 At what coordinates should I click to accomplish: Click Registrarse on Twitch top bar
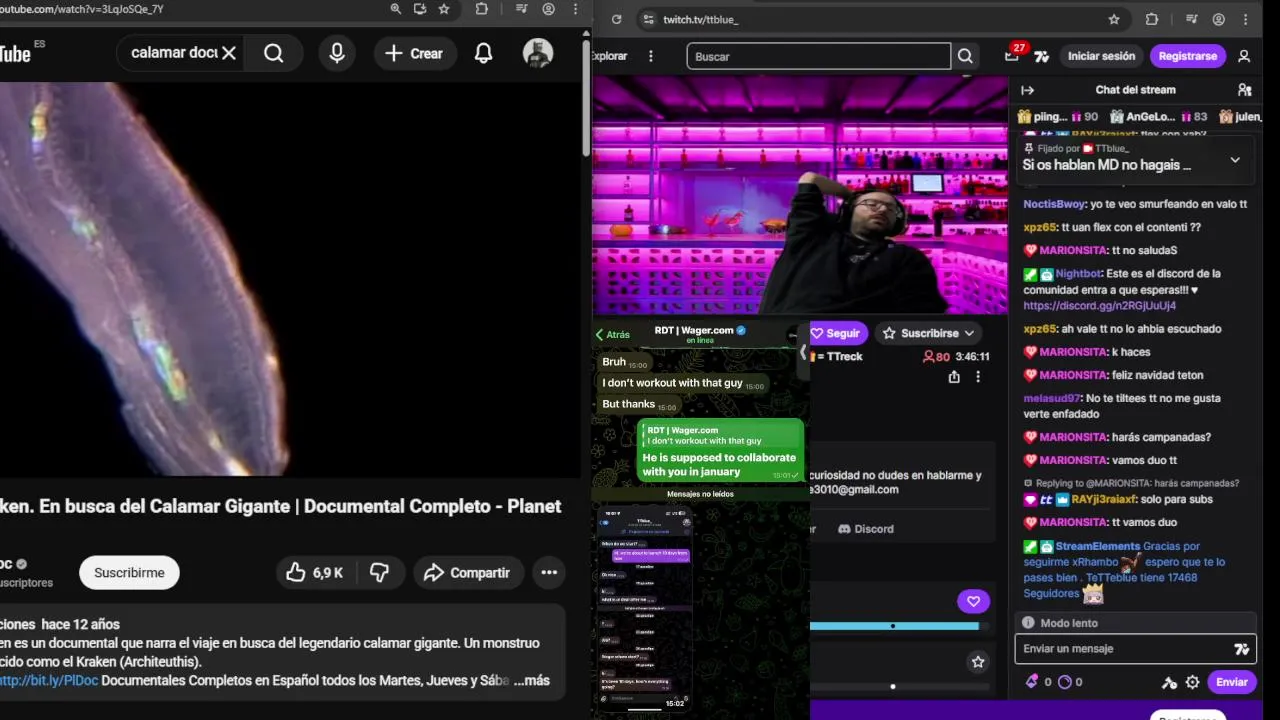pyautogui.click(x=1188, y=56)
